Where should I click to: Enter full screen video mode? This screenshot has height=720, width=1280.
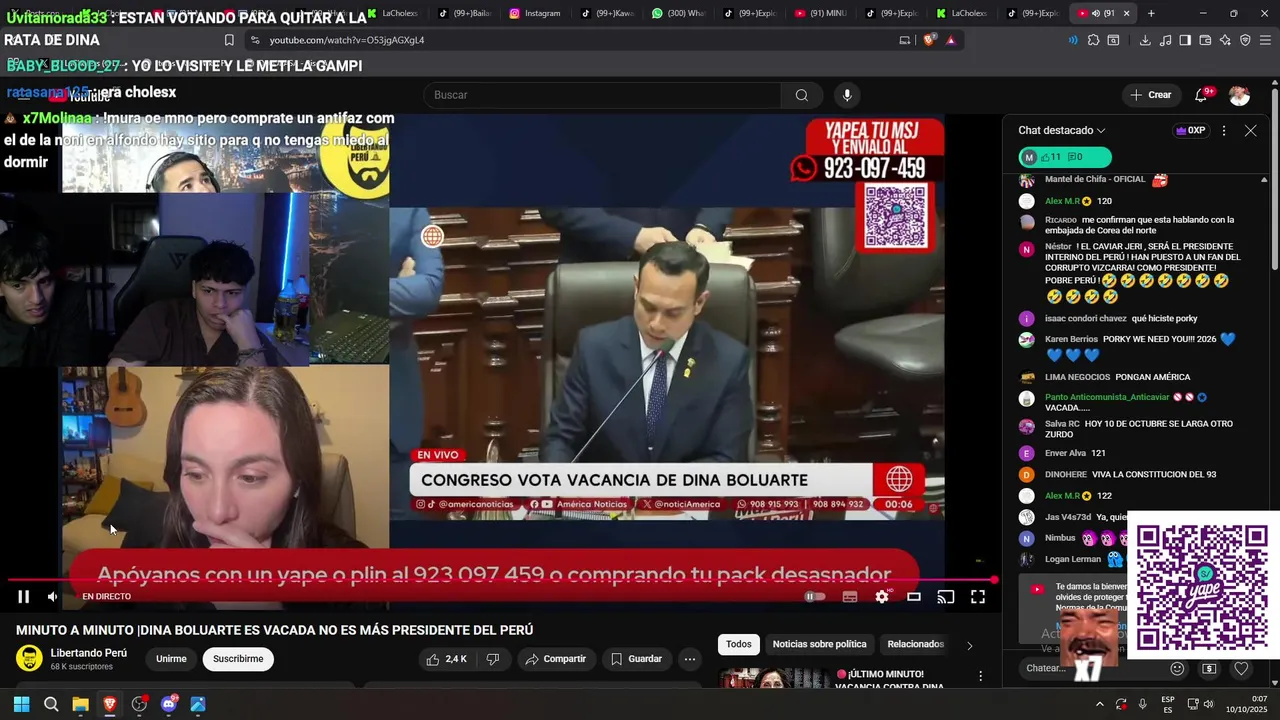[978, 597]
